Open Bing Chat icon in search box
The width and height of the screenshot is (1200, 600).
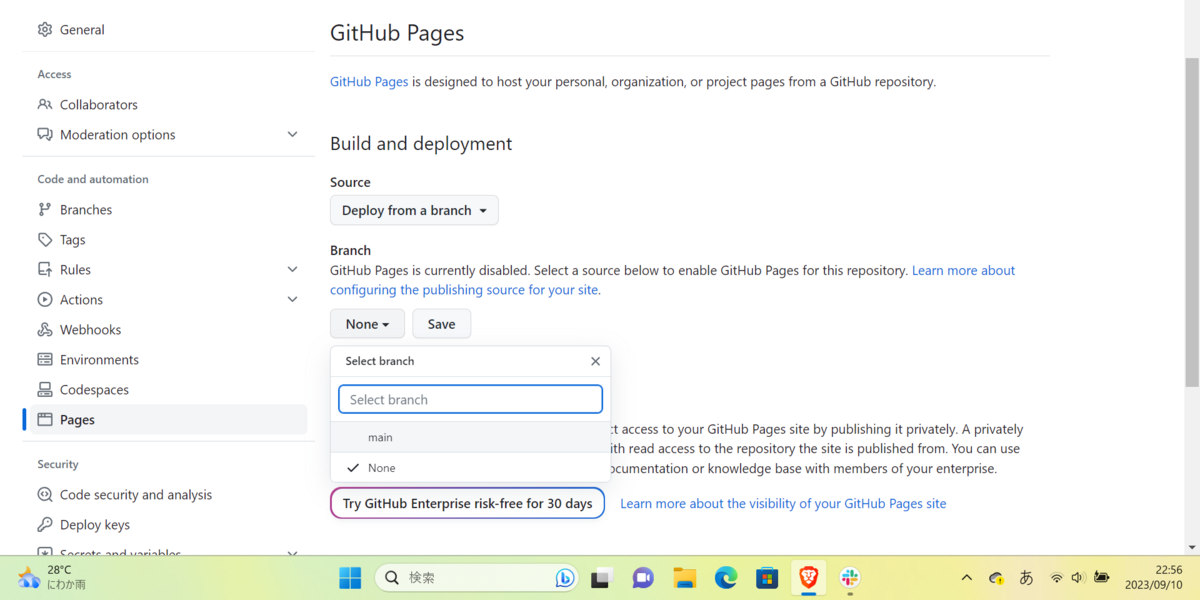pyautogui.click(x=564, y=578)
